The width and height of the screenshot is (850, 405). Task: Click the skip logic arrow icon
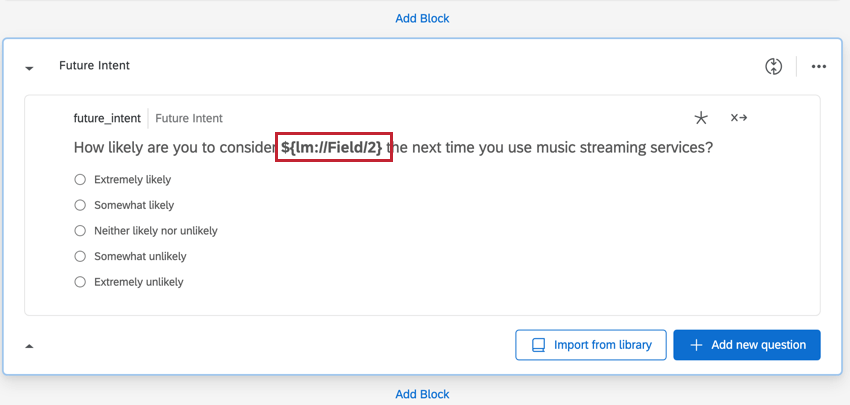click(739, 118)
